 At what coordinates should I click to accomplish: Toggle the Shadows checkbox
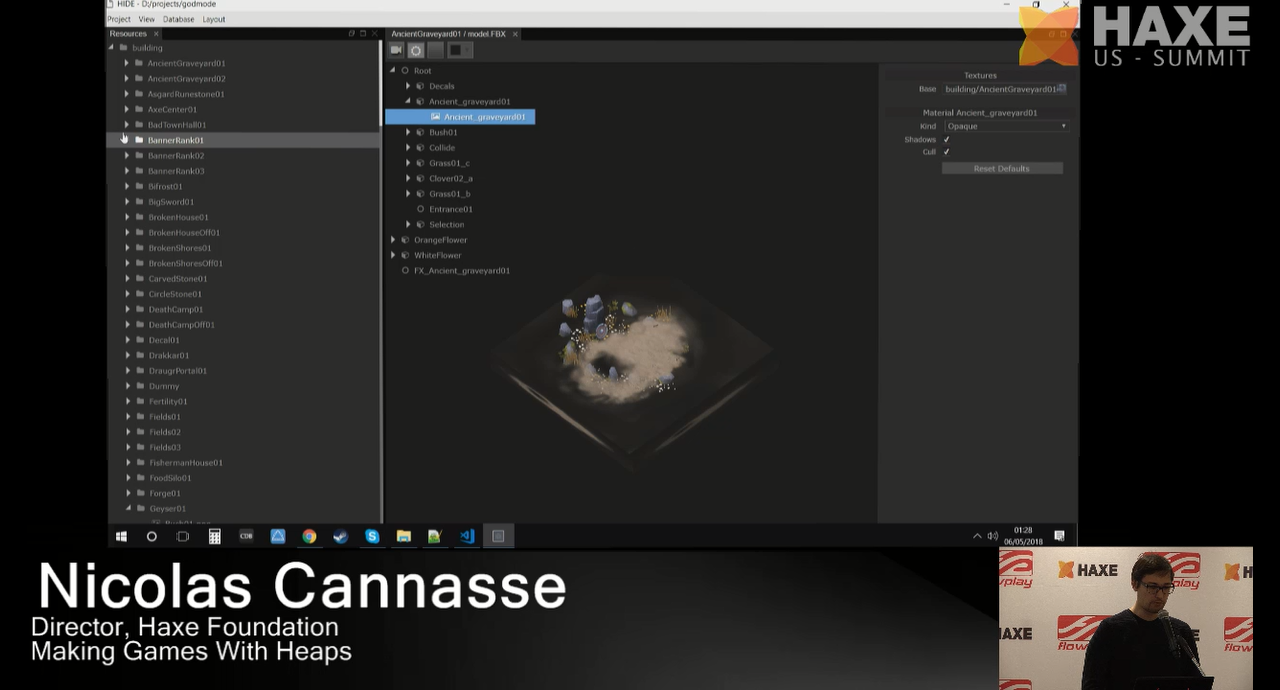946,140
